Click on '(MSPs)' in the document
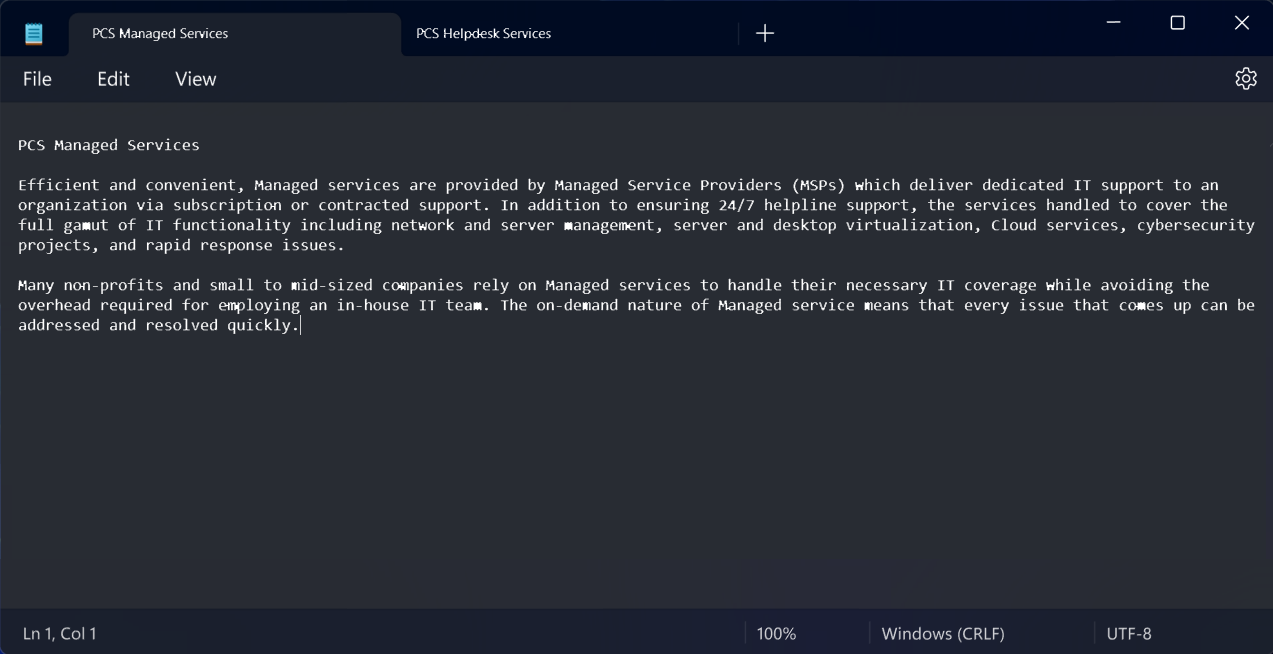Viewport: 1273px width, 654px height. [x=818, y=185]
